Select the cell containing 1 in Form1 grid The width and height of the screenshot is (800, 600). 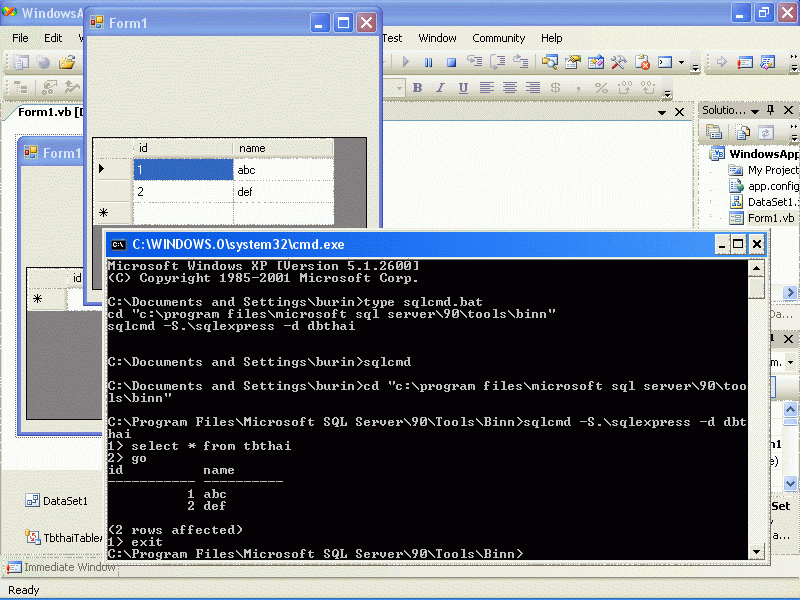183,170
